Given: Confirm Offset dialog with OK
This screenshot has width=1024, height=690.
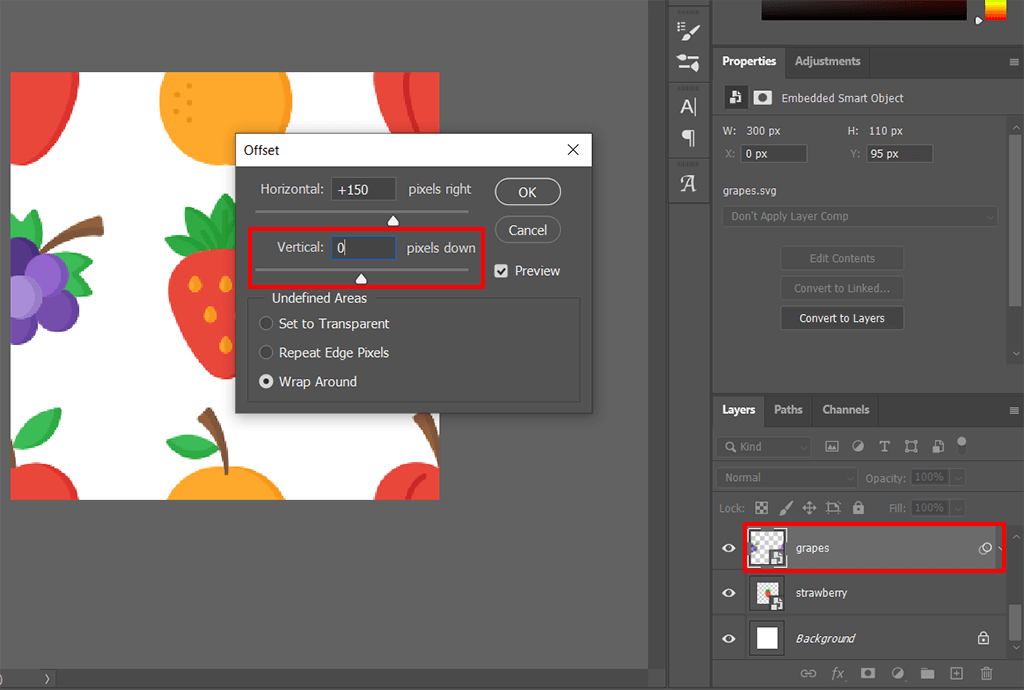Looking at the screenshot, I should pos(528,192).
